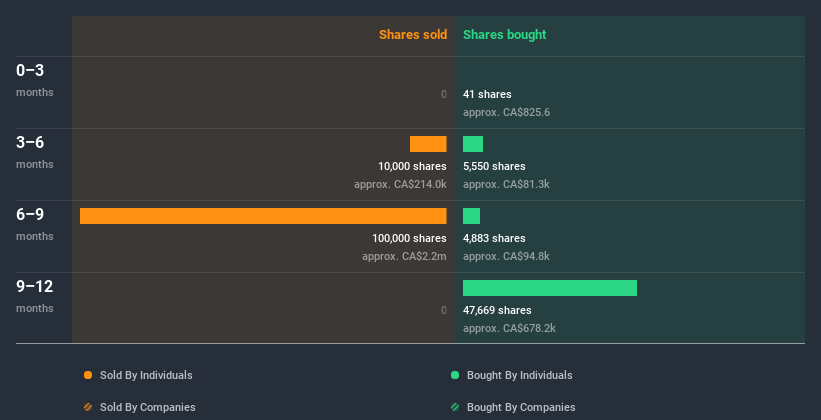Click the orange Sold By Individuals legend dot

tap(88, 375)
